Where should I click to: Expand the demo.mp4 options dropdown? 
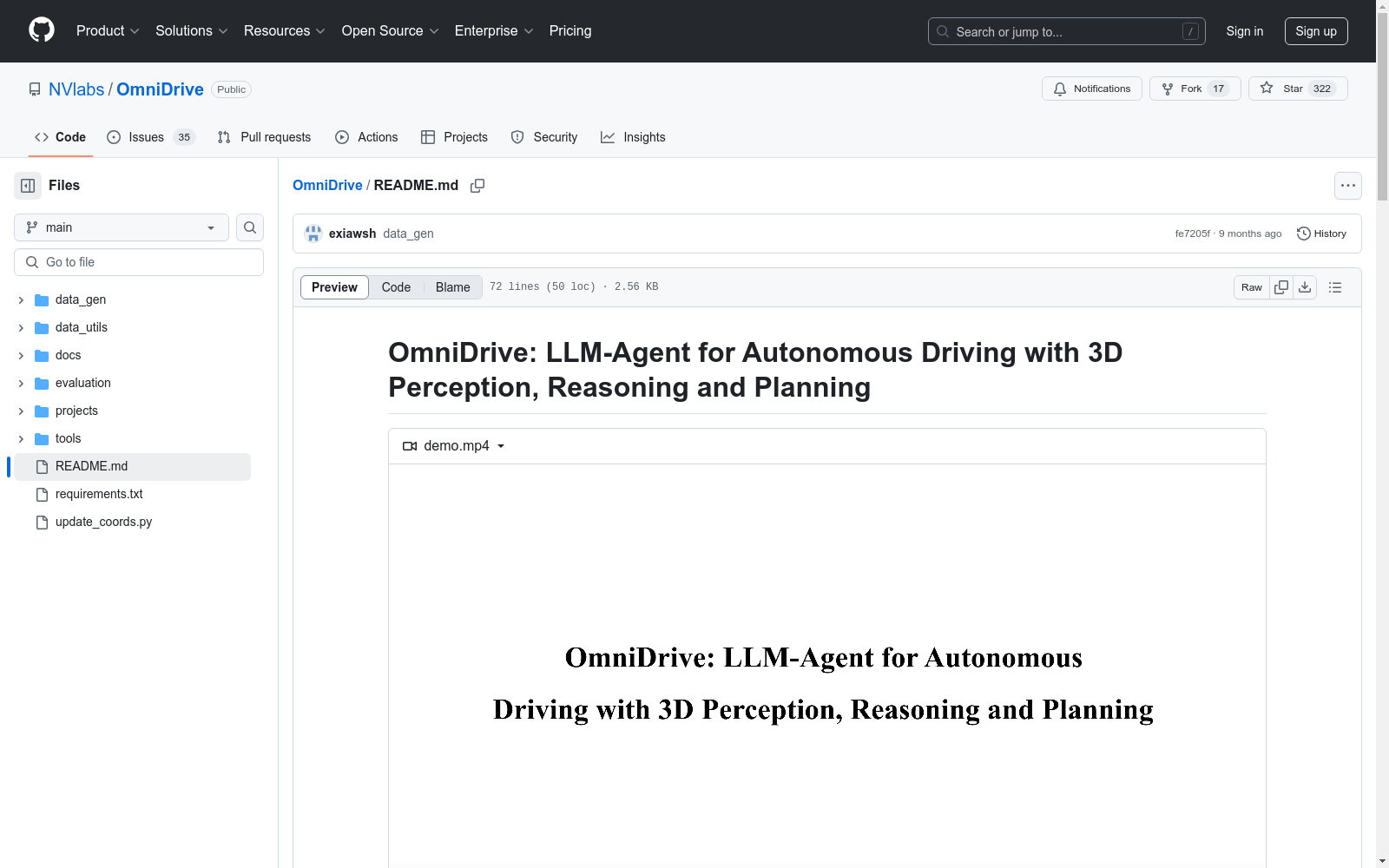pos(501,445)
